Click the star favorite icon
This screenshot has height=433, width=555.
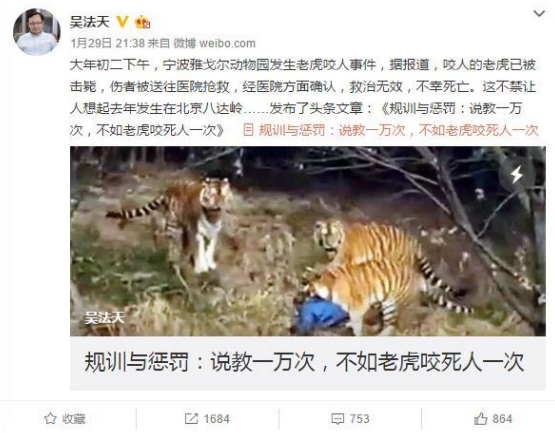click(x=50, y=418)
